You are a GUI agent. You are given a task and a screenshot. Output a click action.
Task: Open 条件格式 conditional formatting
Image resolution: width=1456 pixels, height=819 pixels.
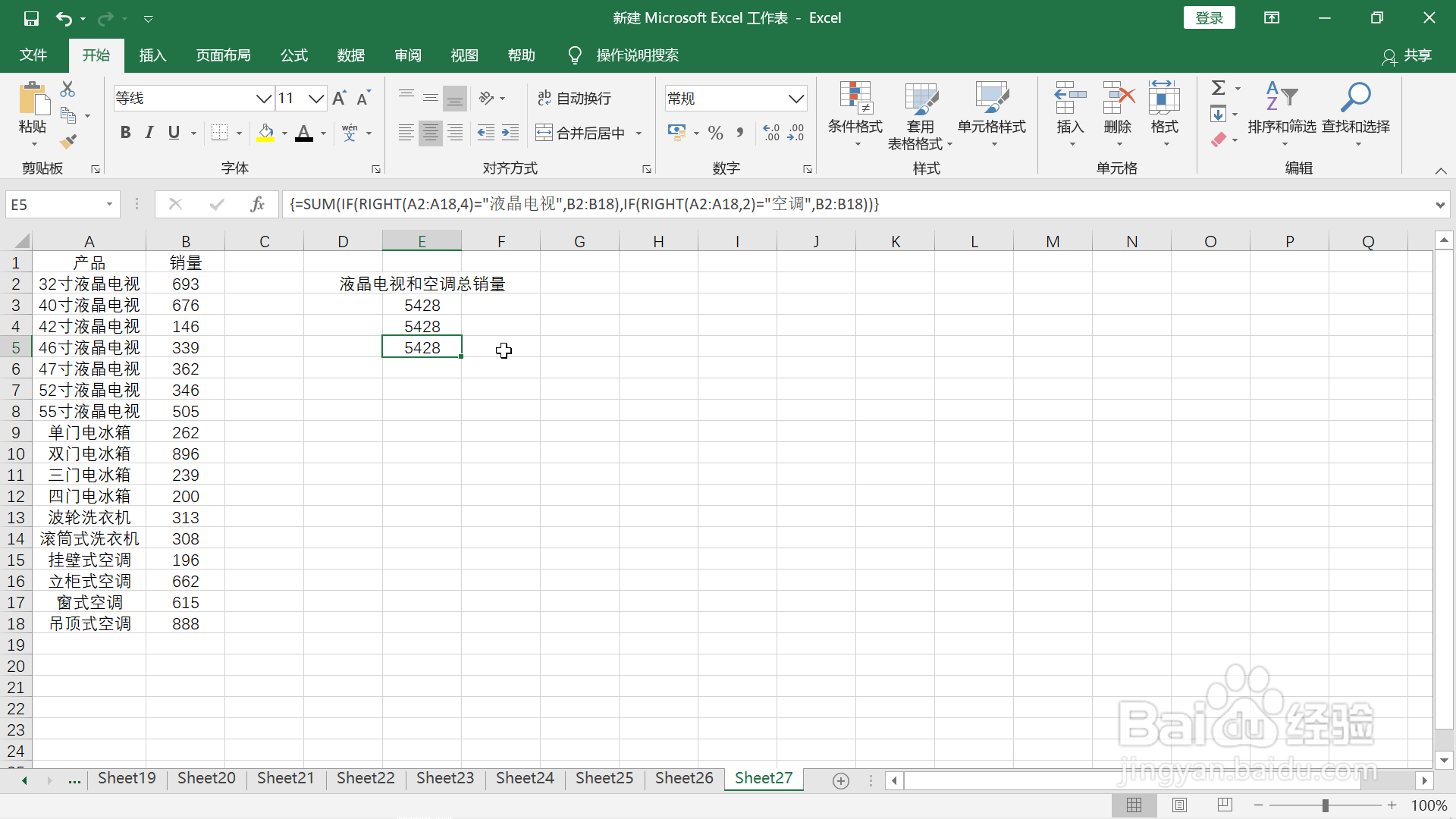(x=855, y=115)
